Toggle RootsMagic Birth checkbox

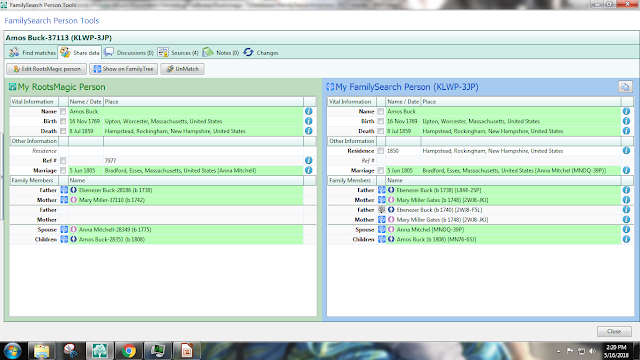(63, 121)
